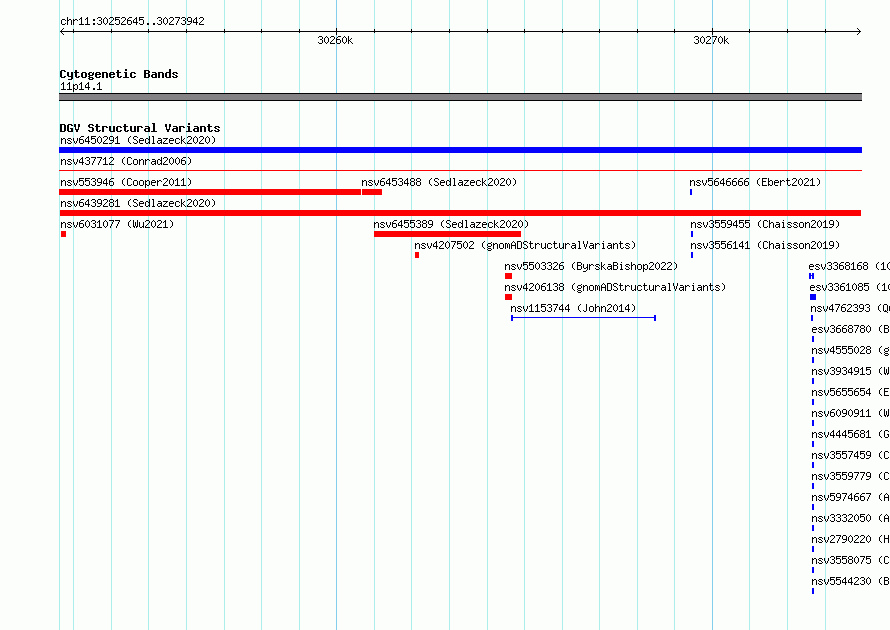
Task: Click the blue nsv1153744 span line
Action: pyautogui.click(x=583, y=318)
